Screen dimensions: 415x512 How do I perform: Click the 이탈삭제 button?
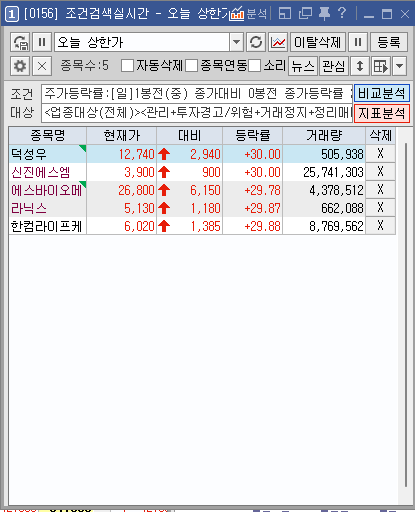(x=318, y=42)
